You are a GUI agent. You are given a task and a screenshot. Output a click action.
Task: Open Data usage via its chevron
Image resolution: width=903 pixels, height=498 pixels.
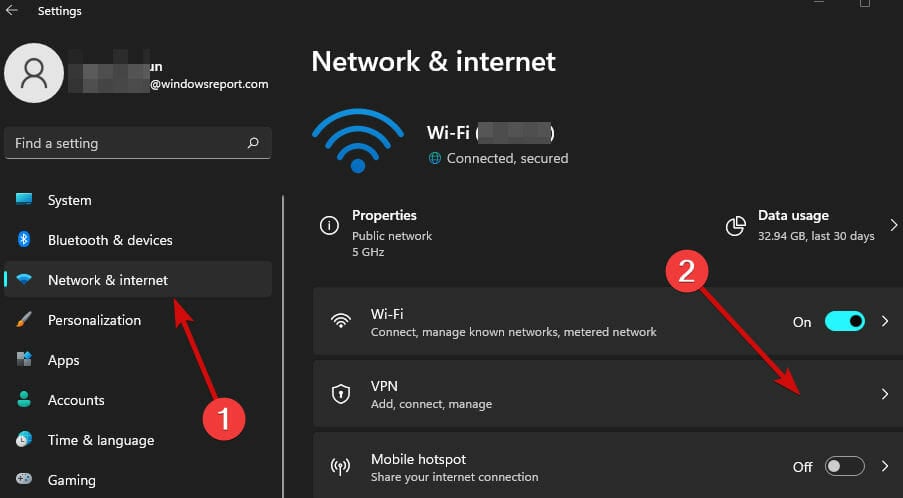(x=894, y=225)
